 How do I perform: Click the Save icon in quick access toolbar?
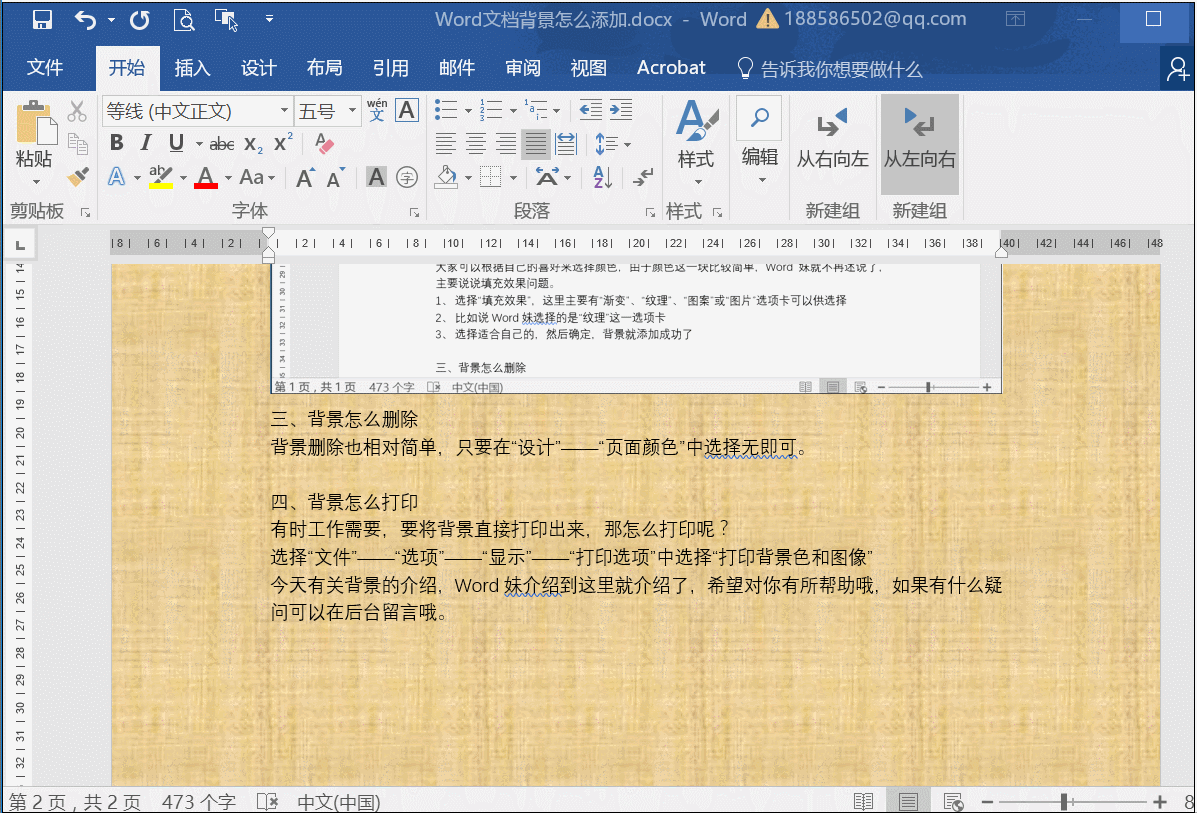click(40, 19)
